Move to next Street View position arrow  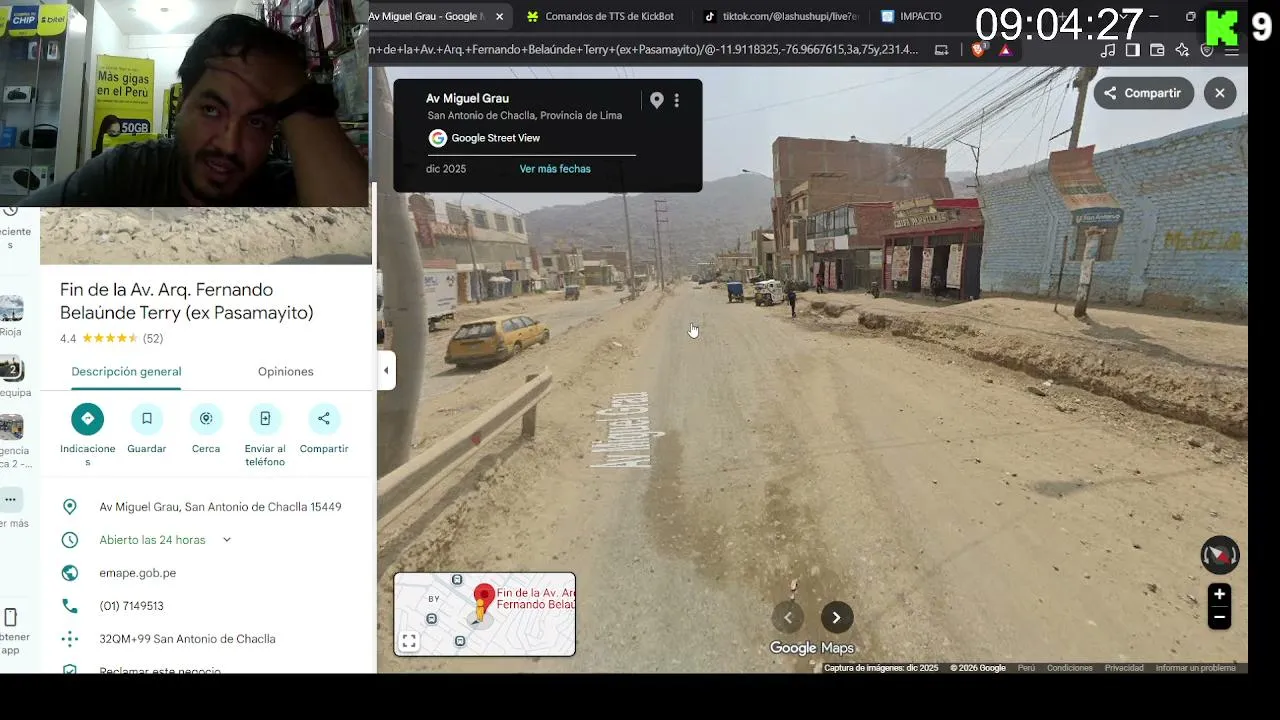[x=837, y=618]
